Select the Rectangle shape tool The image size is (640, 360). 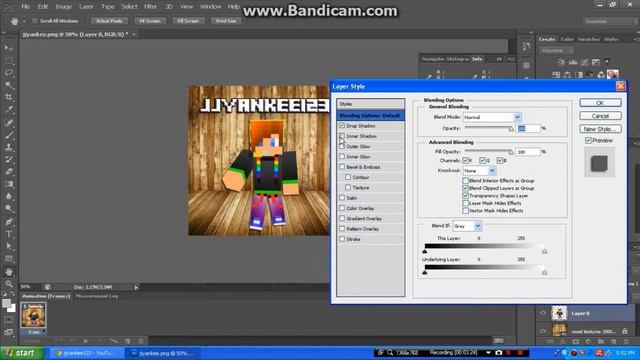(x=9, y=259)
